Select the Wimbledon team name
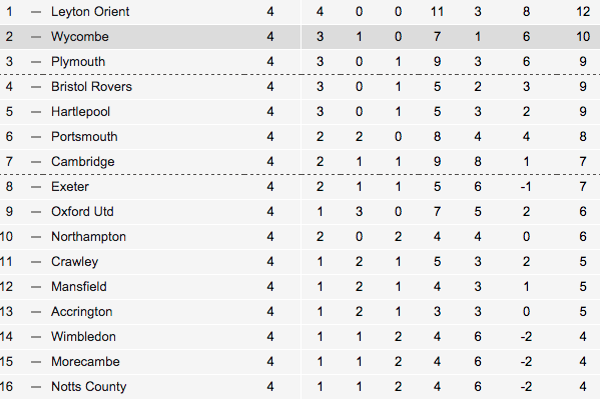Image resolution: width=600 pixels, height=400 pixels. [83, 336]
